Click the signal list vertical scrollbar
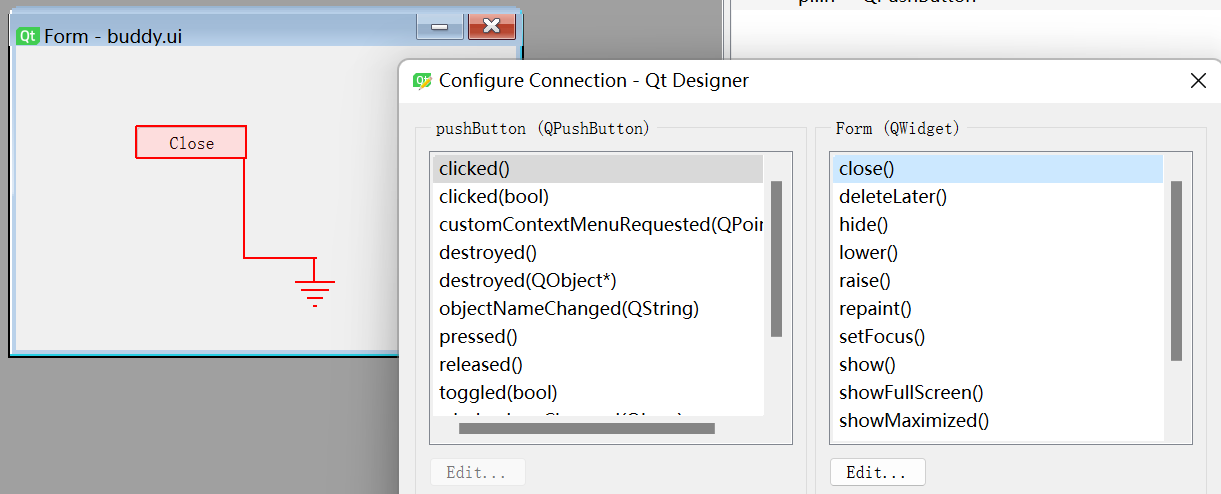This screenshot has height=494, width=1221. 776,259
